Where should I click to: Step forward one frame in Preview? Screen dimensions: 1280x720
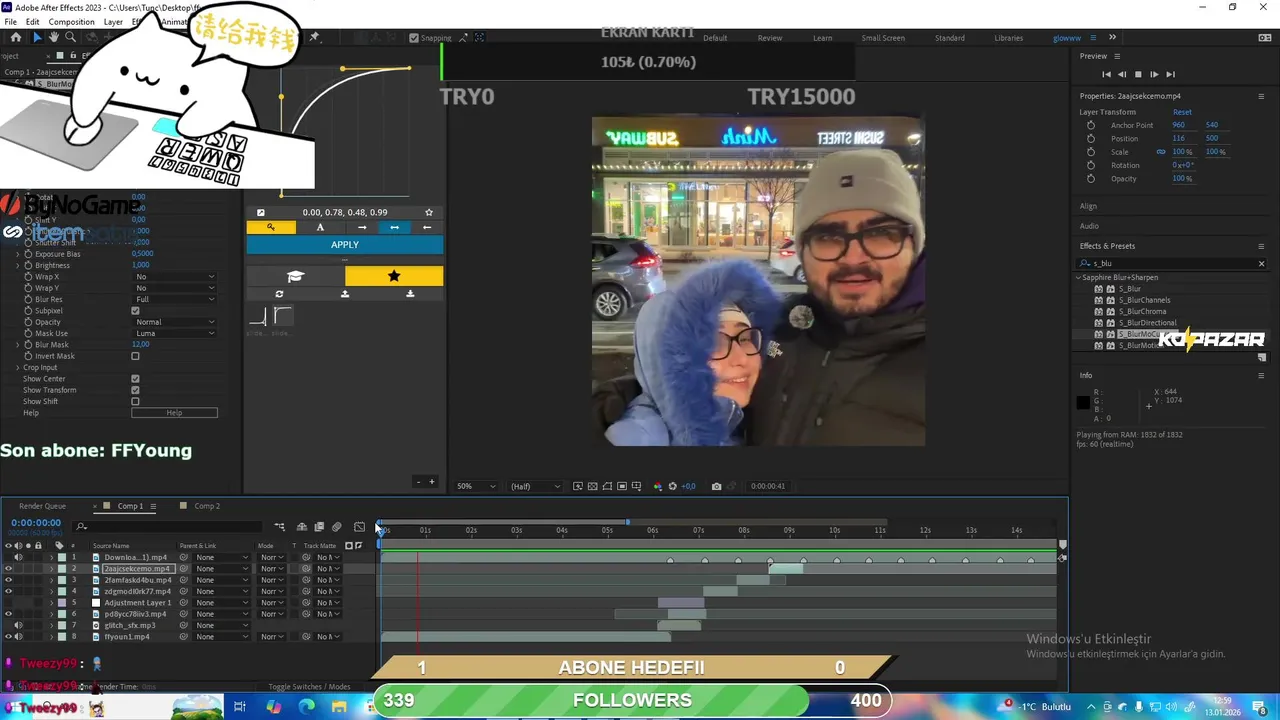pyautogui.click(x=1154, y=74)
